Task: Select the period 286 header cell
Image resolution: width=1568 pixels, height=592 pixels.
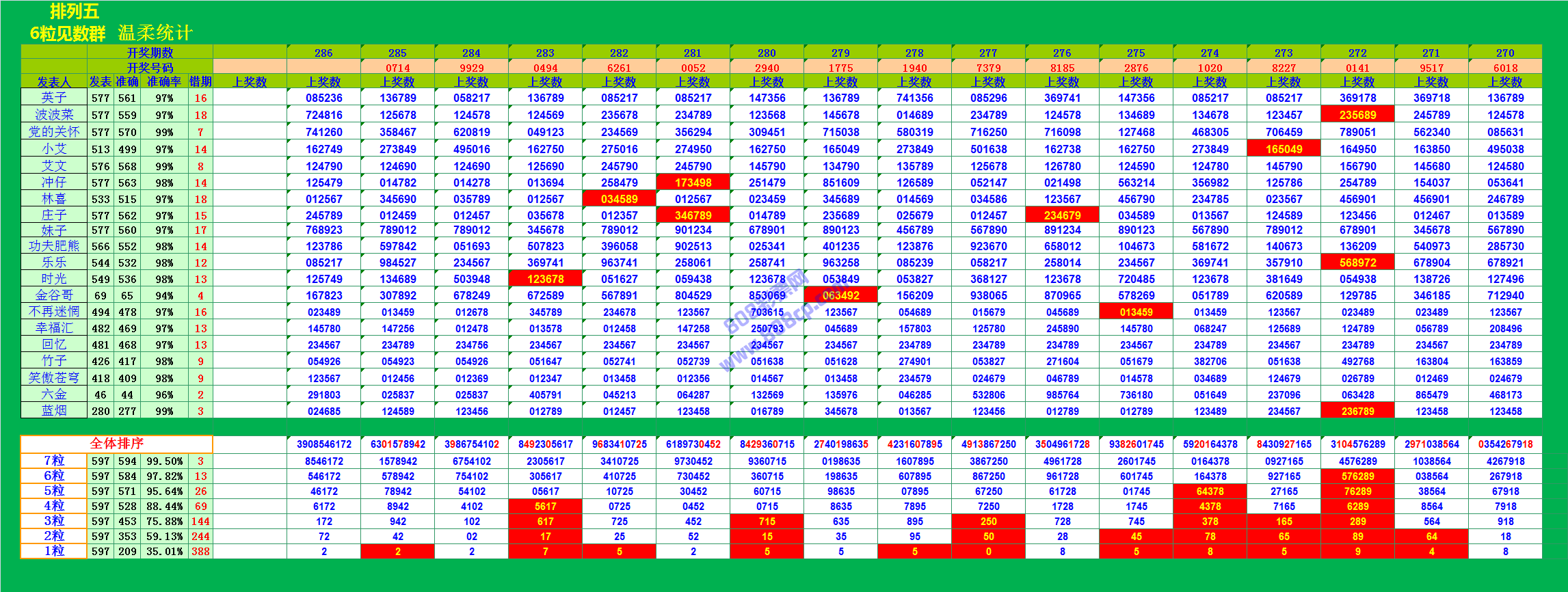Action: [323, 53]
